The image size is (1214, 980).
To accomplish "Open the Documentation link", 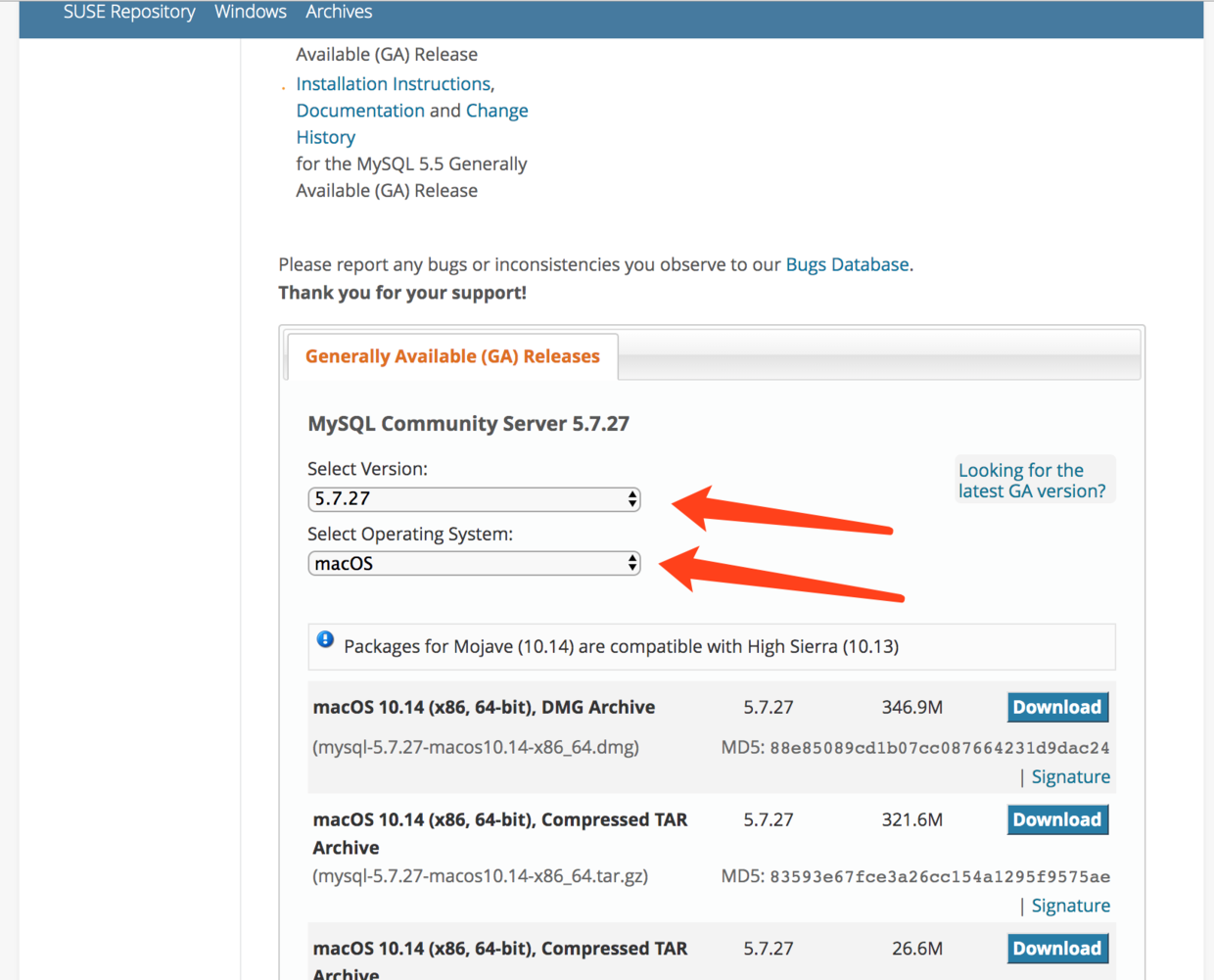I will coord(360,111).
